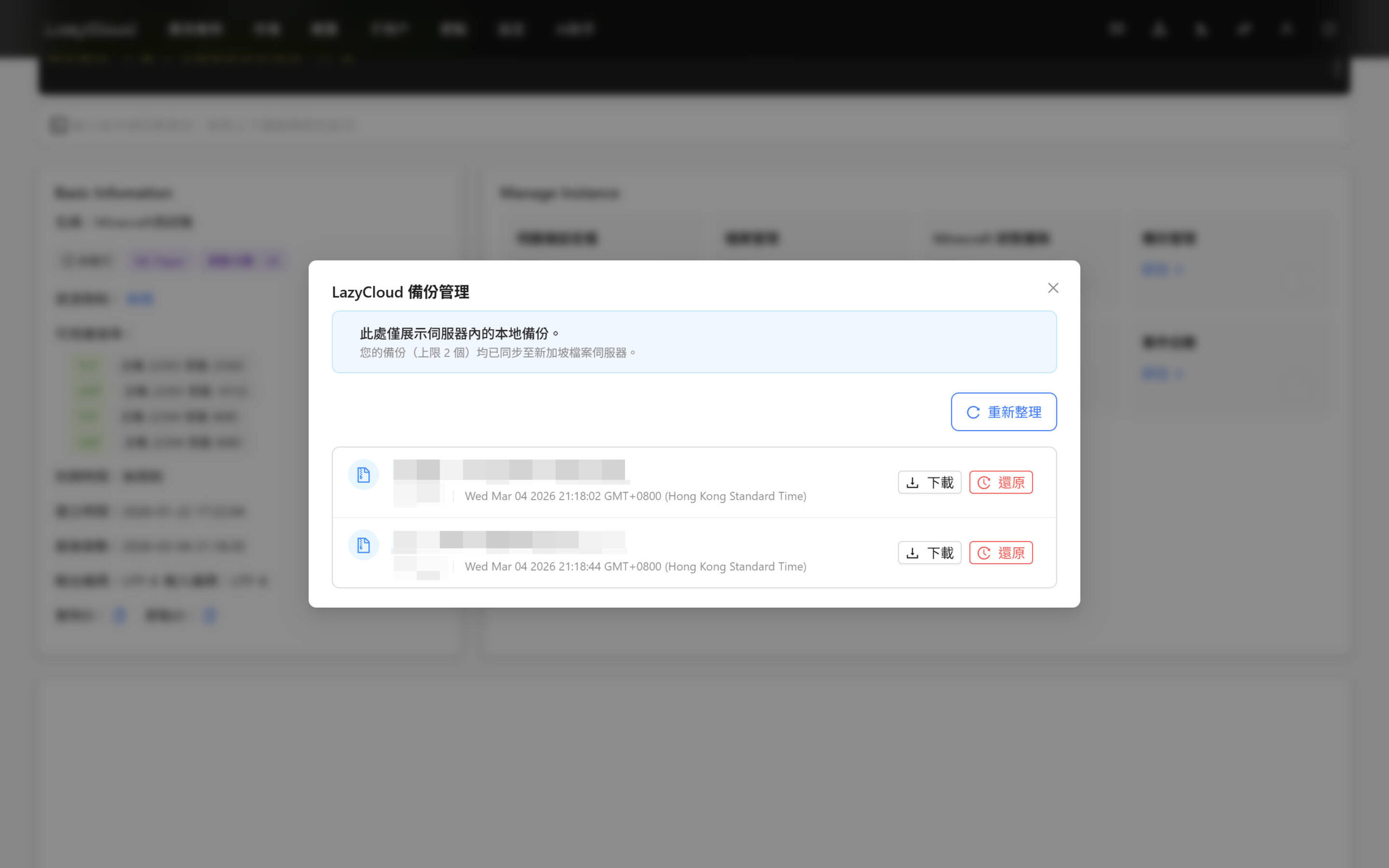Click zip file icon of second backup
This screenshot has width=1389, height=868.
(364, 545)
